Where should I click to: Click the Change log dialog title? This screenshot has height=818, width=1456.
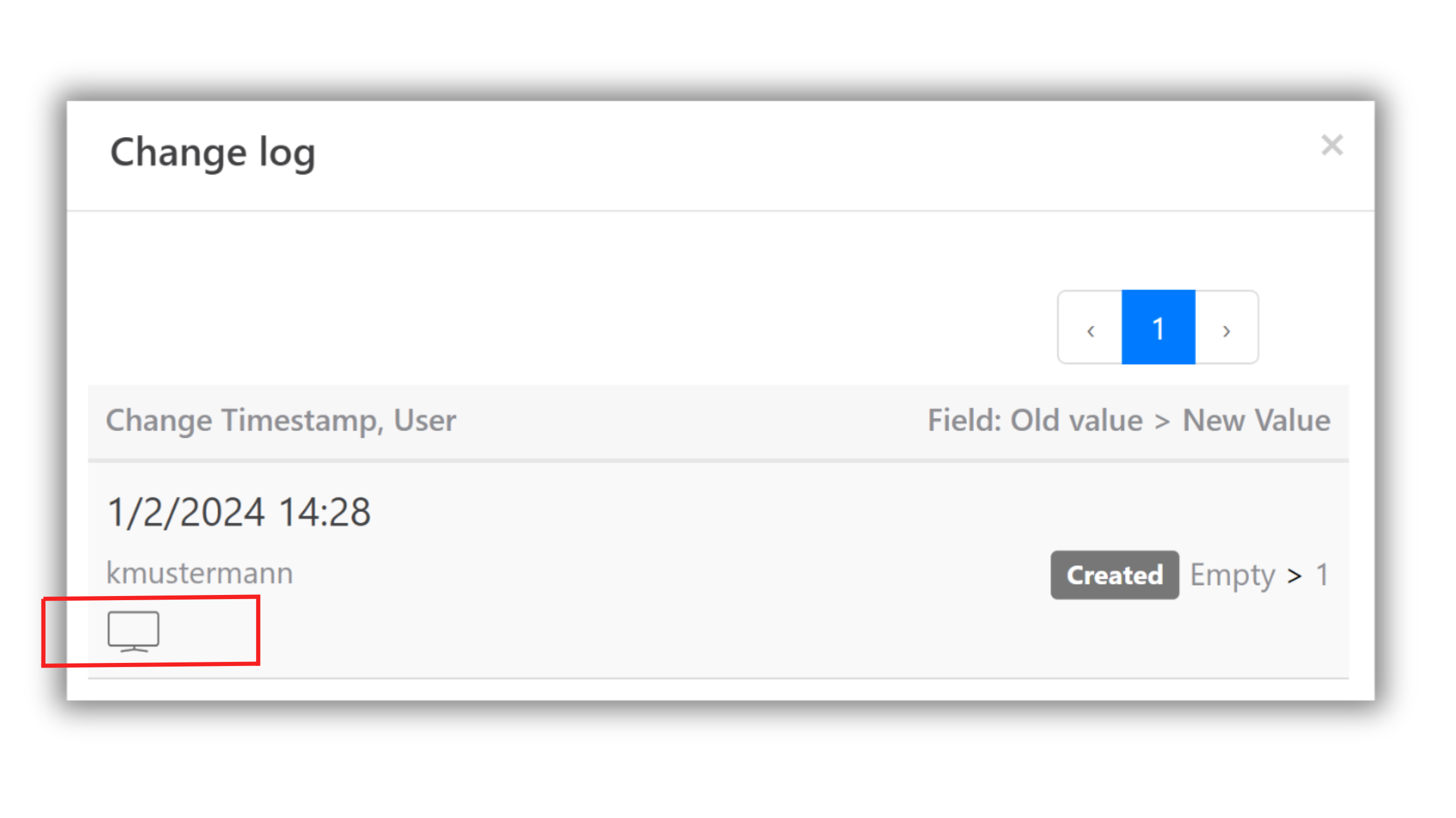tap(213, 152)
